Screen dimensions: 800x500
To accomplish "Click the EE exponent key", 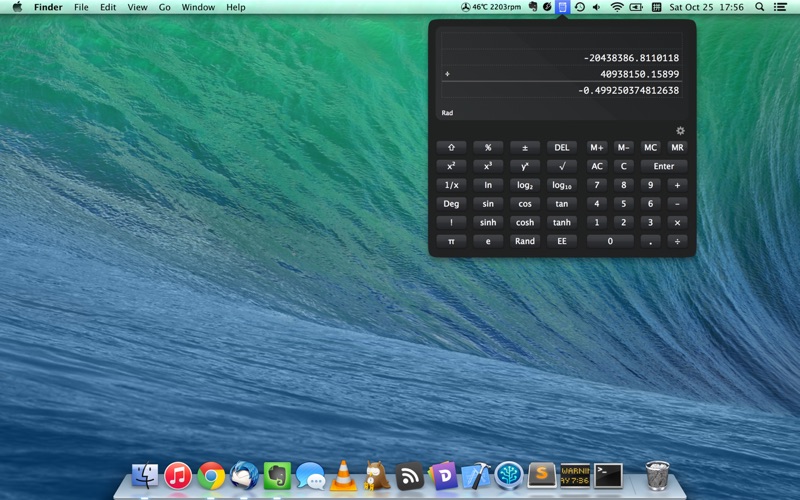I will click(x=562, y=241).
